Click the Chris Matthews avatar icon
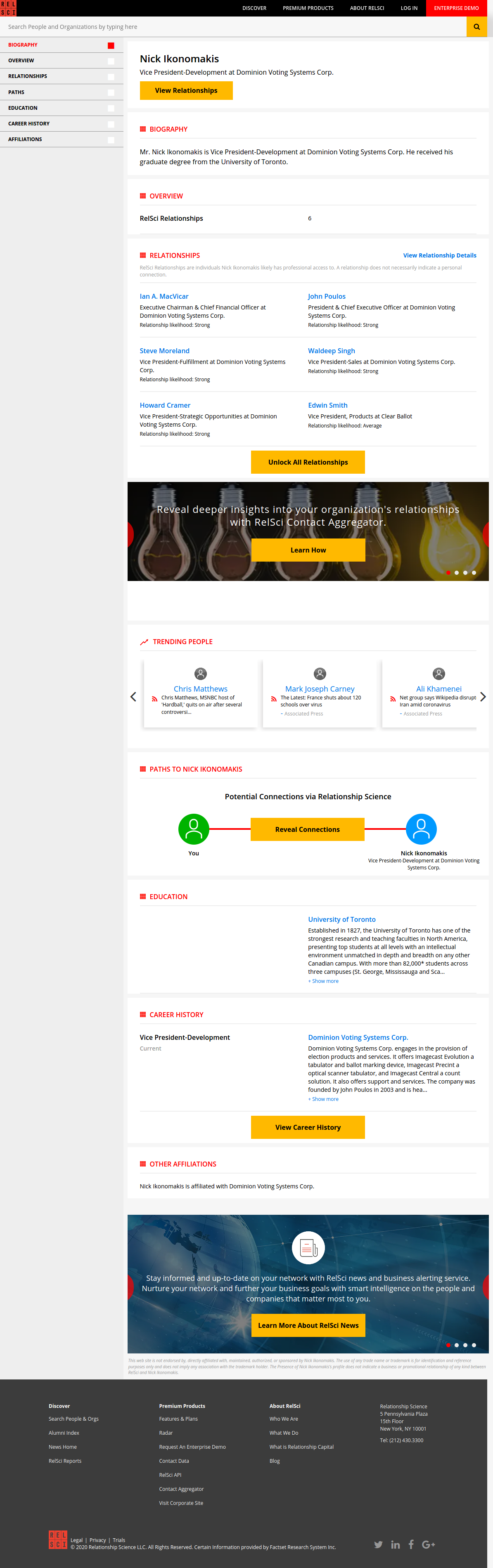The image size is (493, 1568). point(201,674)
